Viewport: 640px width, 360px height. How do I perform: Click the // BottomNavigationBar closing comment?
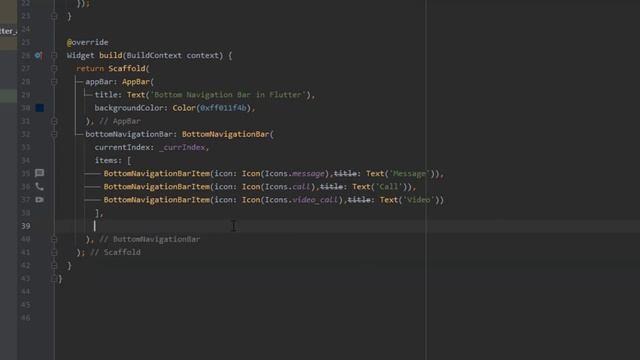click(x=149, y=239)
